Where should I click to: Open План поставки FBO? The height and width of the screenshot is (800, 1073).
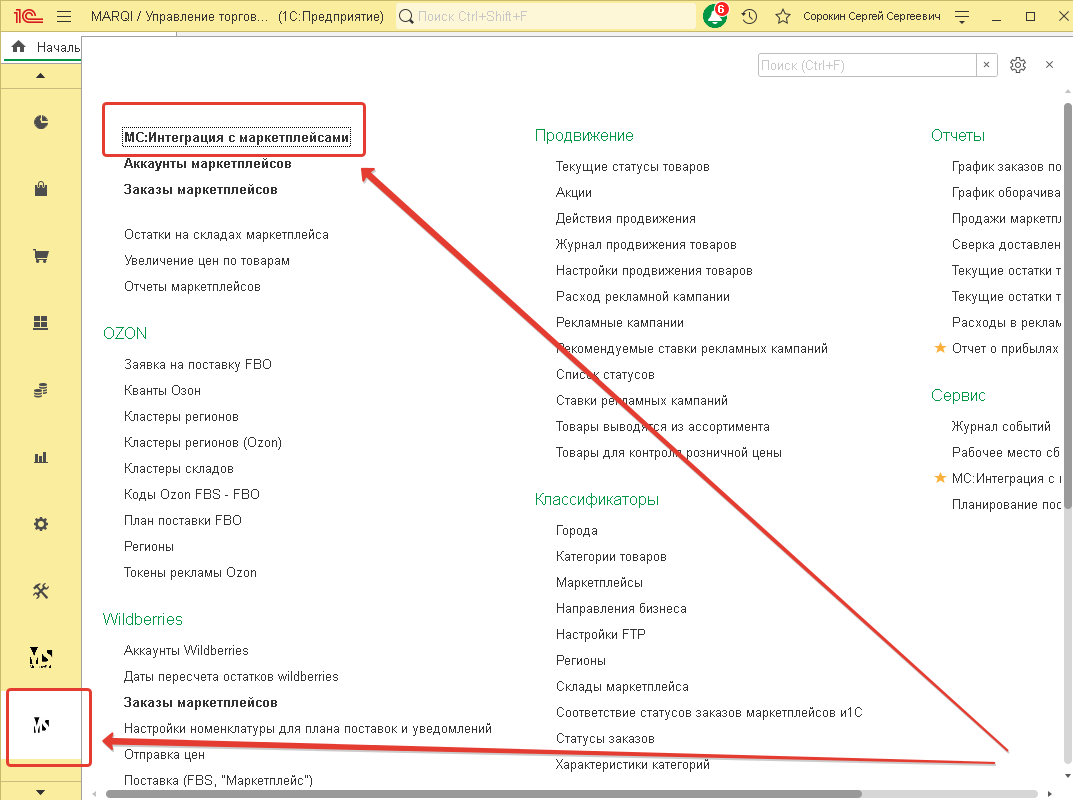click(183, 521)
